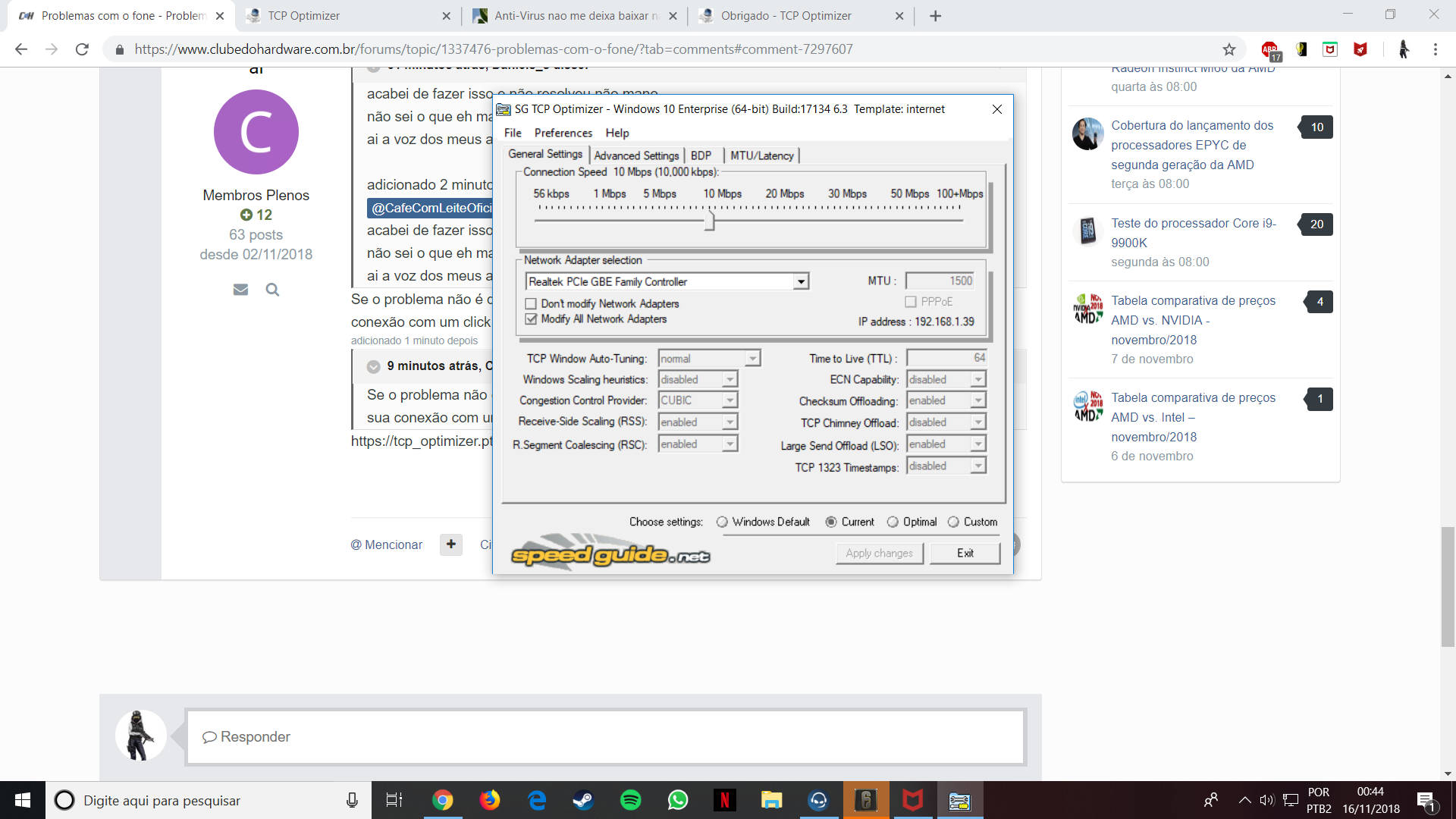
Task: Click the plus button next to Mencionar
Action: [451, 544]
